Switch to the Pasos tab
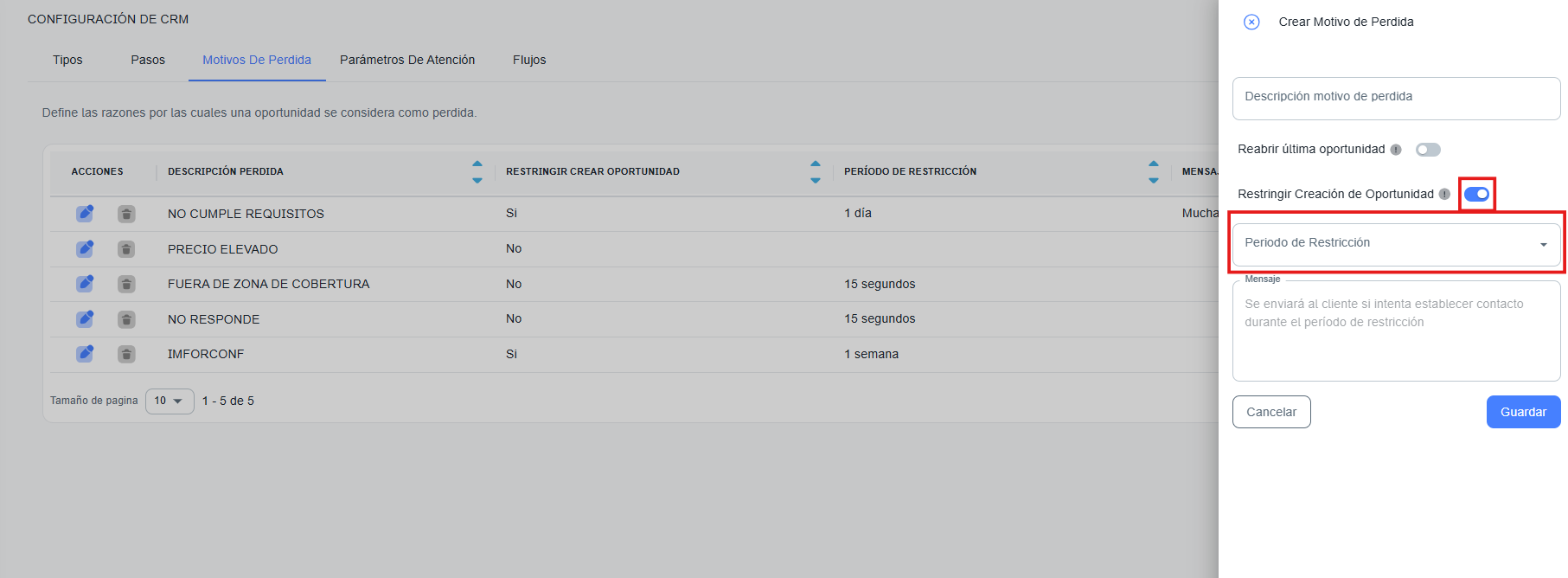The width and height of the screenshot is (1568, 578). (x=148, y=60)
